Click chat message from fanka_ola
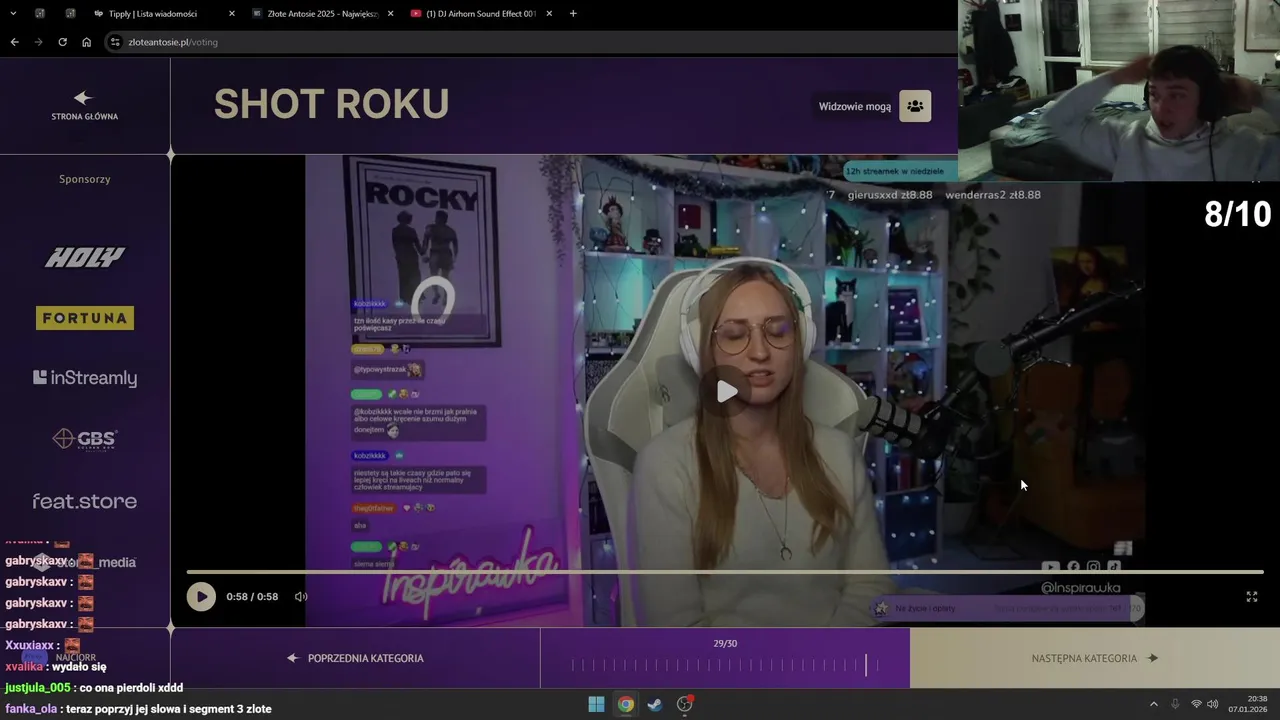The image size is (1280, 720). point(138,709)
